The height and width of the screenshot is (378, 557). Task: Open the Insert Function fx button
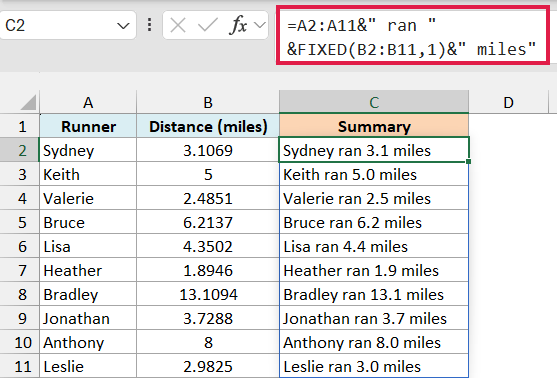238,26
